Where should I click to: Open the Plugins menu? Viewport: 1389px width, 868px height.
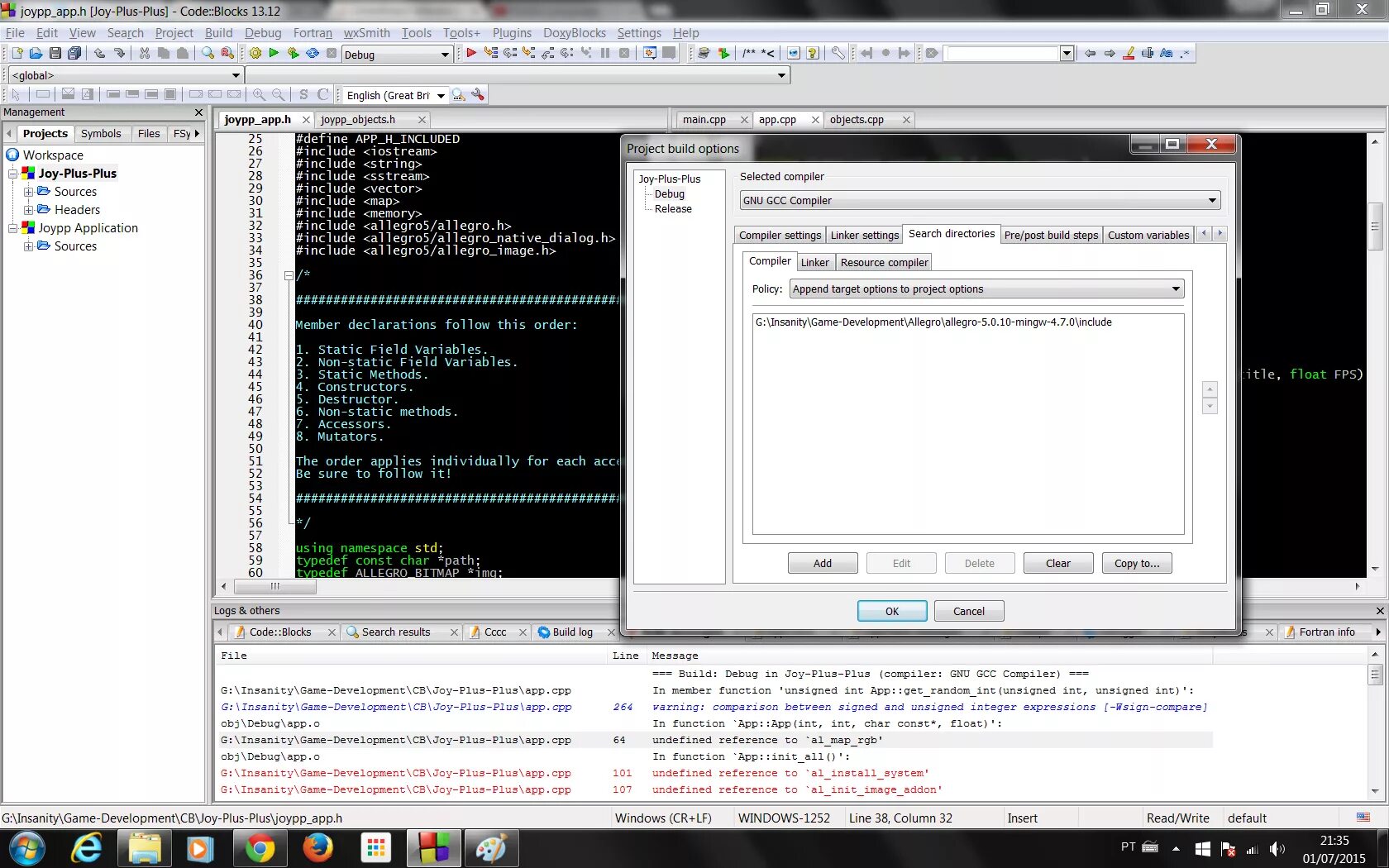click(512, 33)
